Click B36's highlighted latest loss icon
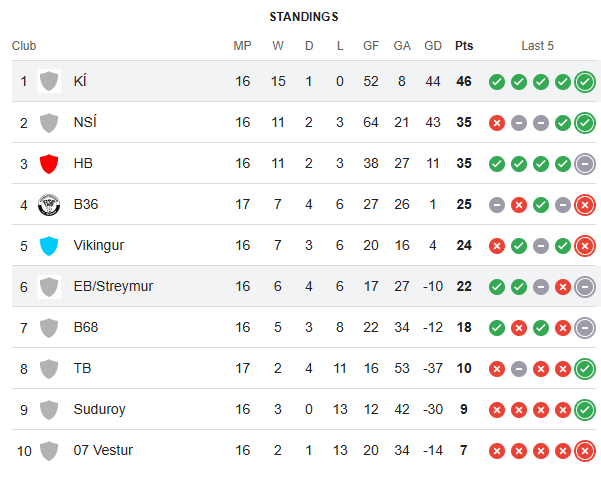Image resolution: width=601 pixels, height=489 pixels. (585, 205)
